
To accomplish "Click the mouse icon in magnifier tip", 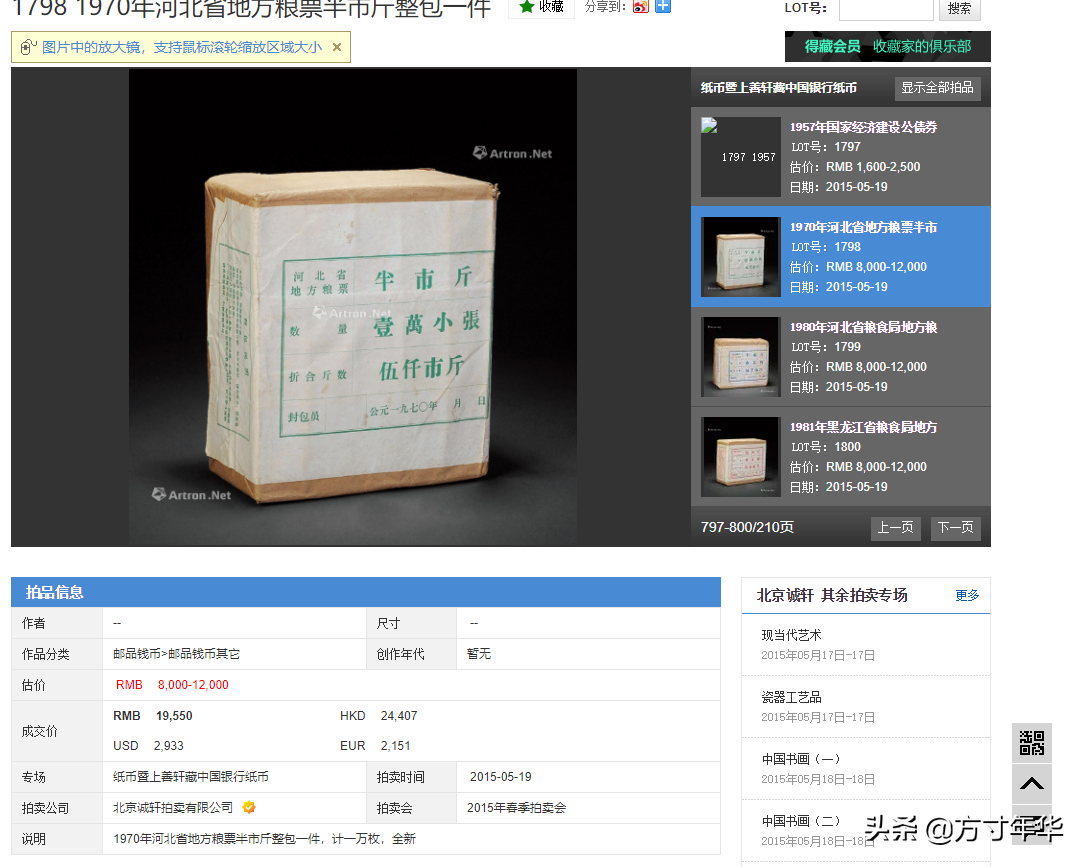I will click(28, 47).
